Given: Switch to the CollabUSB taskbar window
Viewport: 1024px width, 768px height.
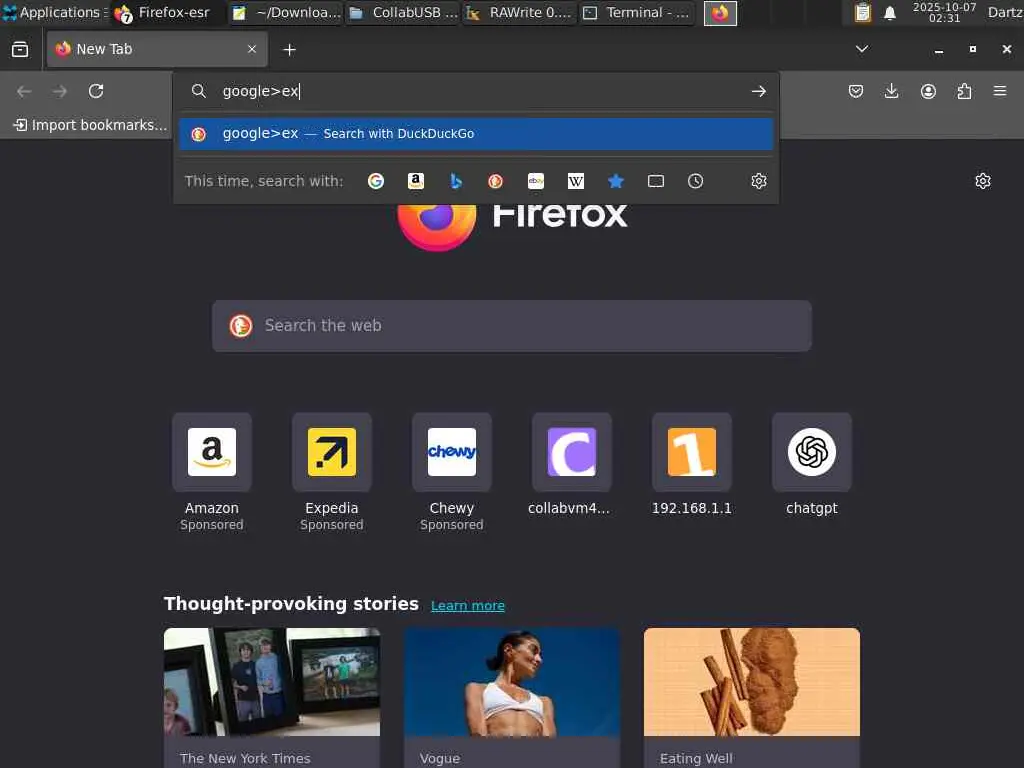Looking at the screenshot, I should click(403, 12).
